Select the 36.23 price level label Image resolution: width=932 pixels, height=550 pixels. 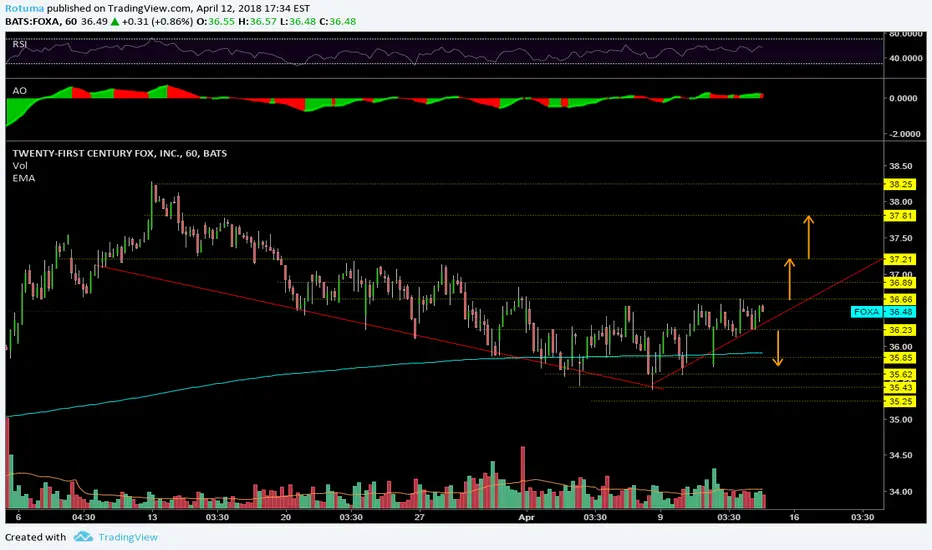coord(900,330)
